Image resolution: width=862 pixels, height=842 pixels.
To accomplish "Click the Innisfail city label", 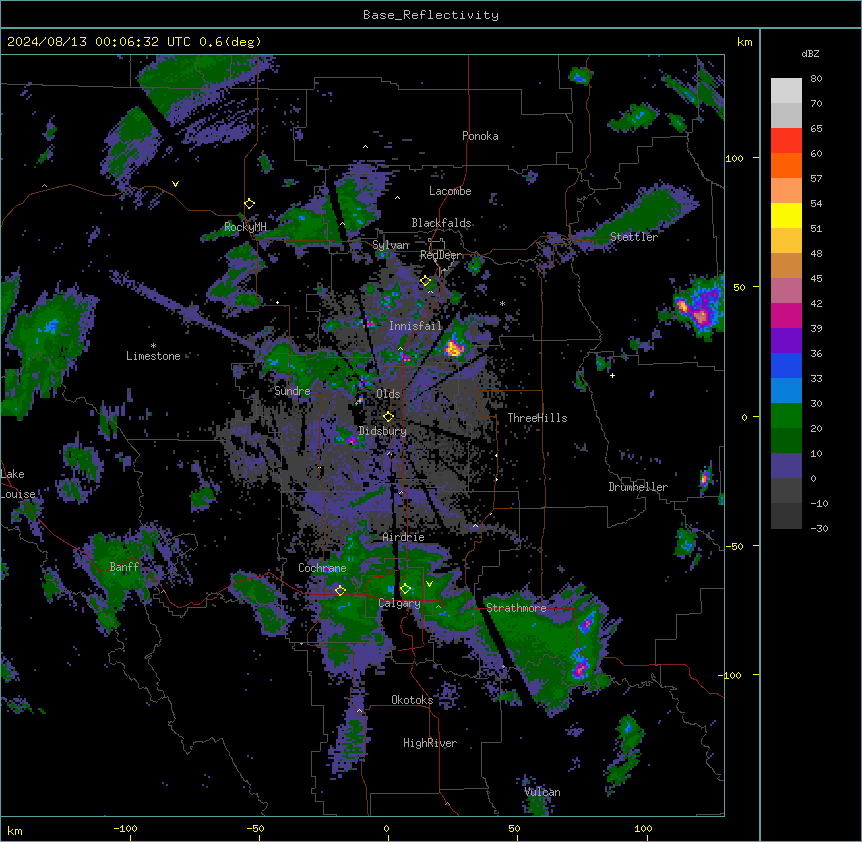I will 415,326.
